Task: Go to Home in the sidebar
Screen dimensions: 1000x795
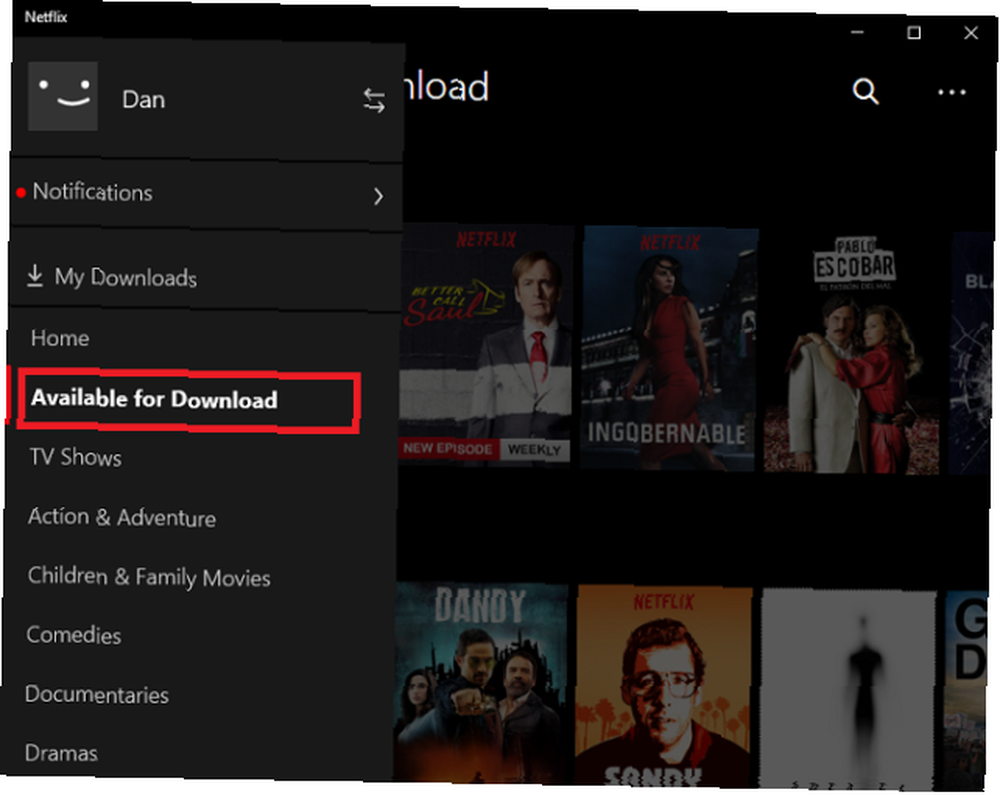Action: coord(60,338)
